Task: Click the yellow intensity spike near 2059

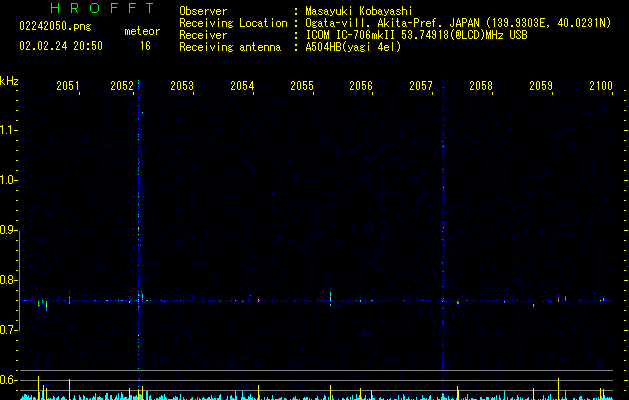Action: [558, 388]
